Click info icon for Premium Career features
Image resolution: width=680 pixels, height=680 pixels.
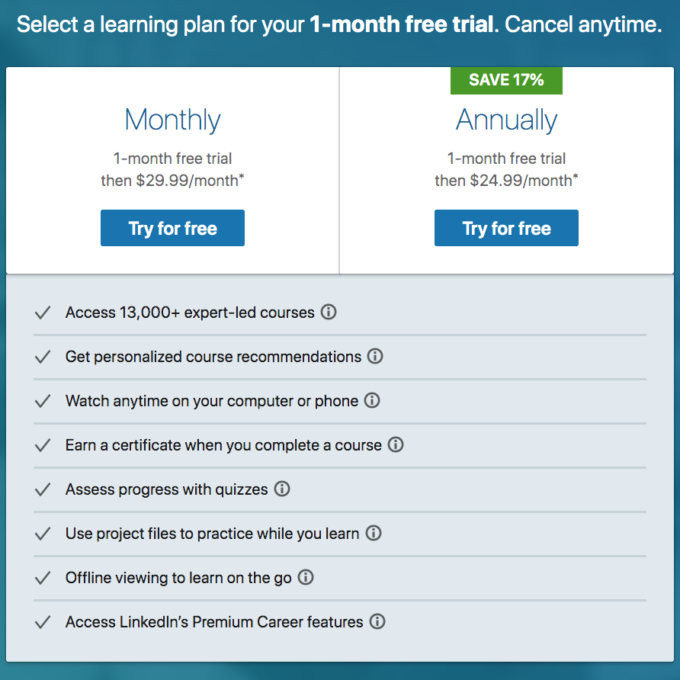(x=377, y=621)
